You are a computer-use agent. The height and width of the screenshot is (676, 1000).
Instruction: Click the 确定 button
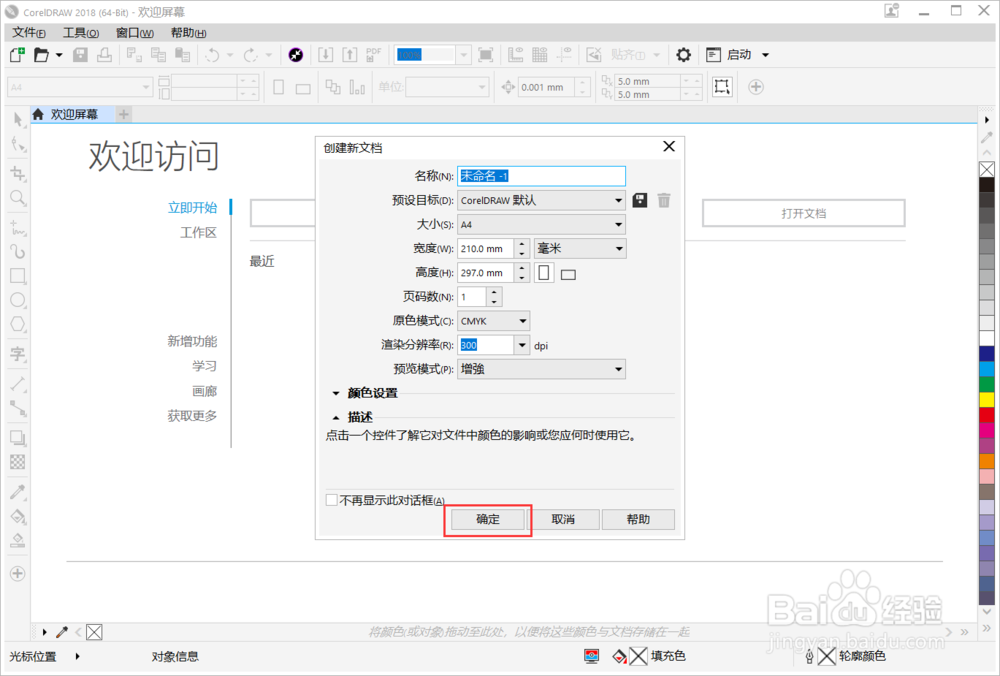(x=489, y=519)
